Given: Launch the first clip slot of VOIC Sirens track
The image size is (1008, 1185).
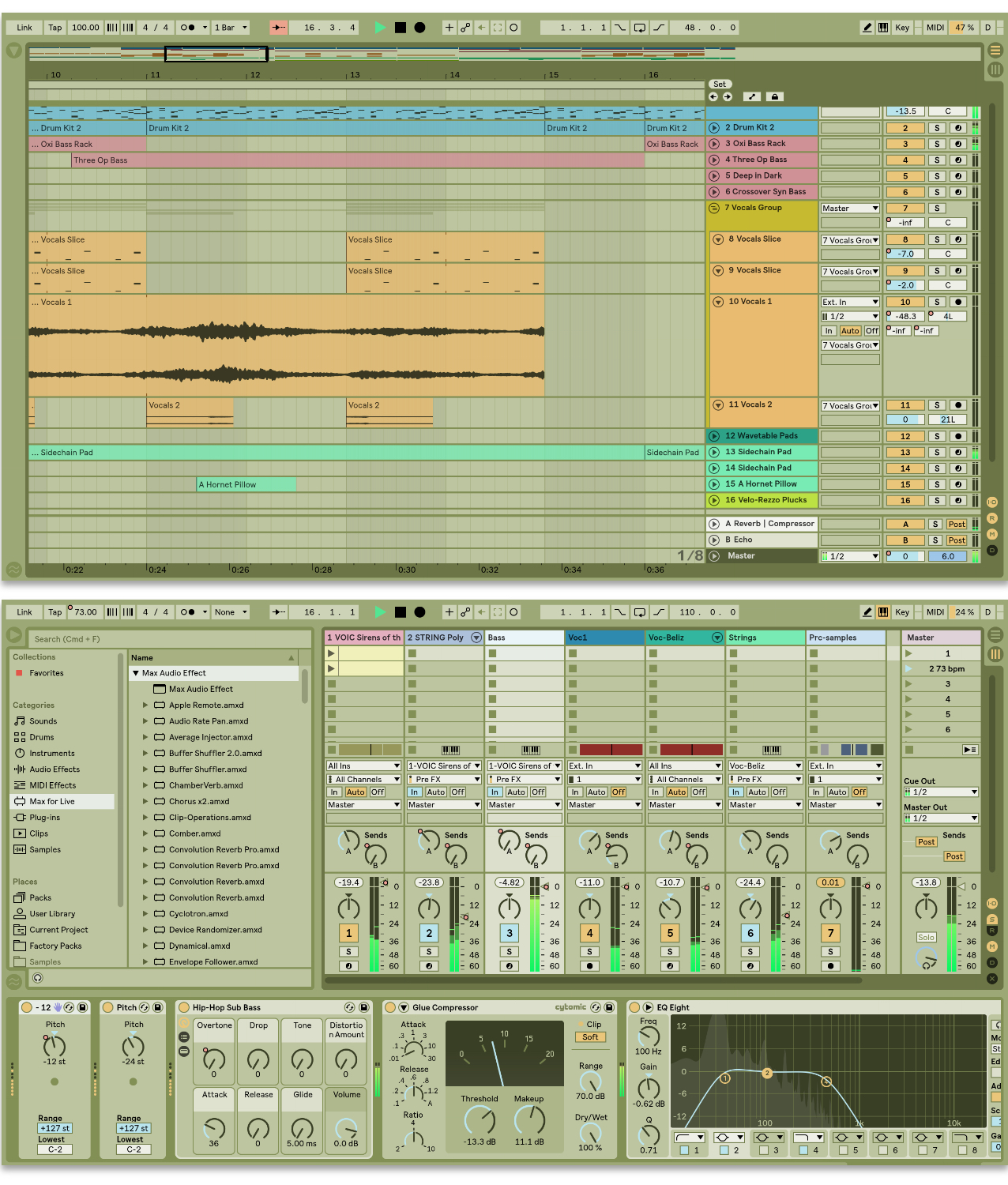Looking at the screenshot, I should click(x=332, y=653).
